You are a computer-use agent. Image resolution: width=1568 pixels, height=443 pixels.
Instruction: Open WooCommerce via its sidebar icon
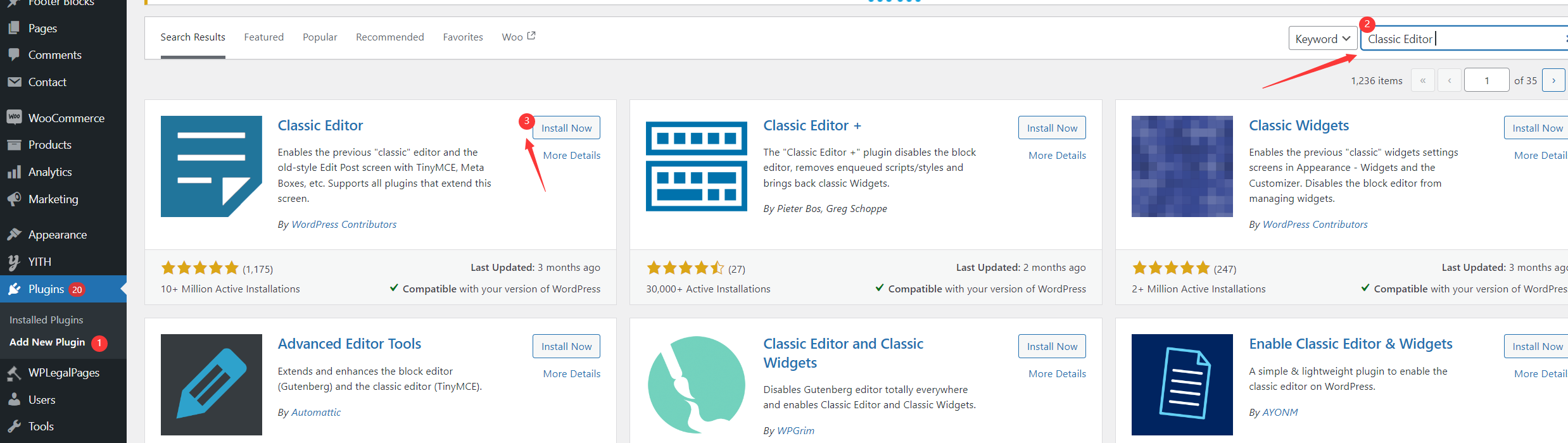(x=14, y=118)
